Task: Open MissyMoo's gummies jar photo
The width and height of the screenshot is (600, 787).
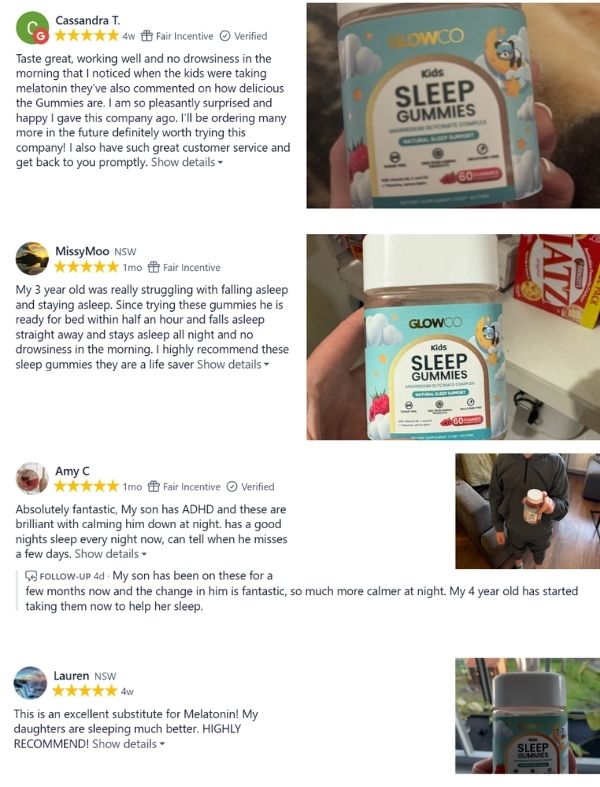Action: pyautogui.click(x=453, y=337)
